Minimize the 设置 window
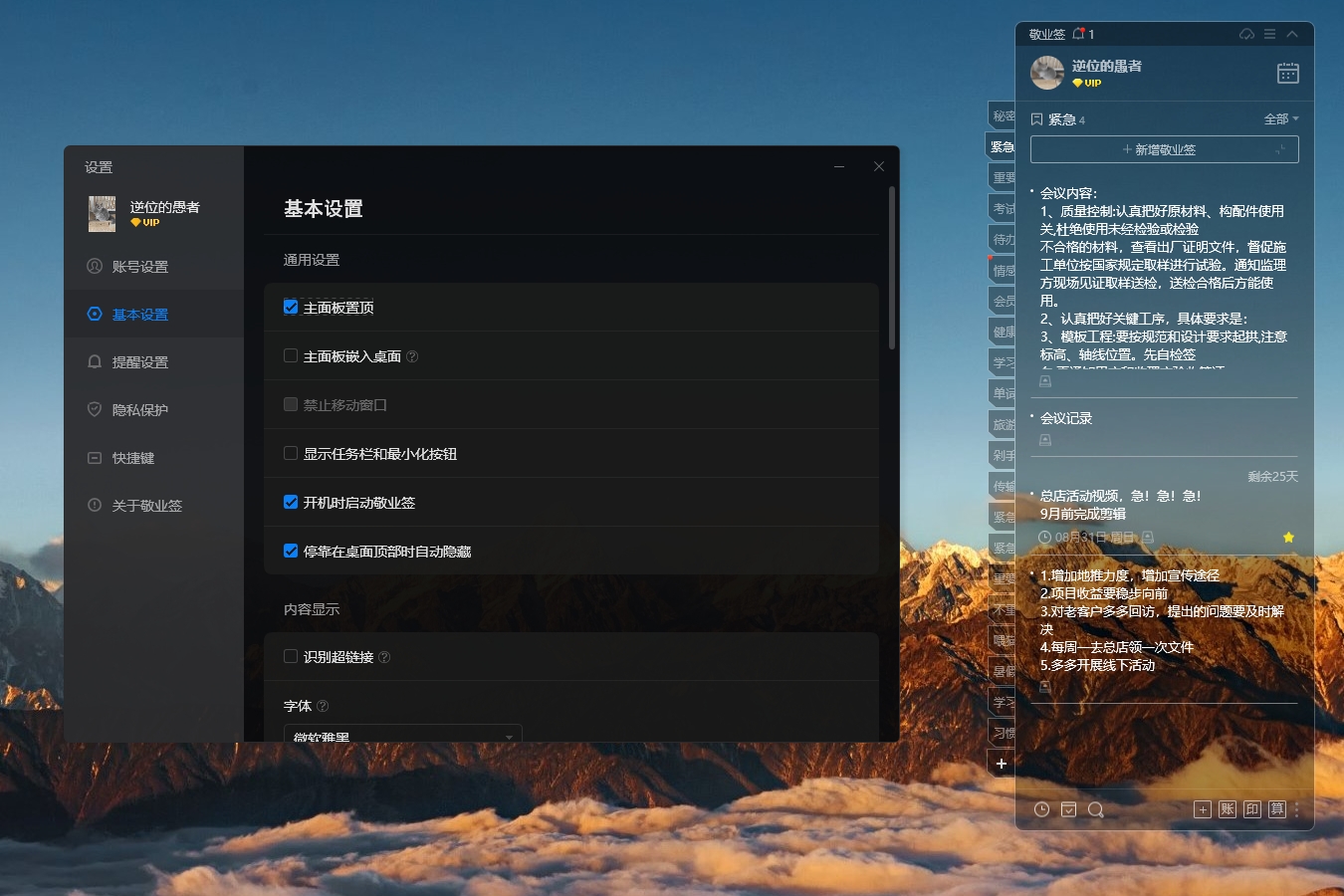This screenshot has height=896, width=1344. point(839,166)
